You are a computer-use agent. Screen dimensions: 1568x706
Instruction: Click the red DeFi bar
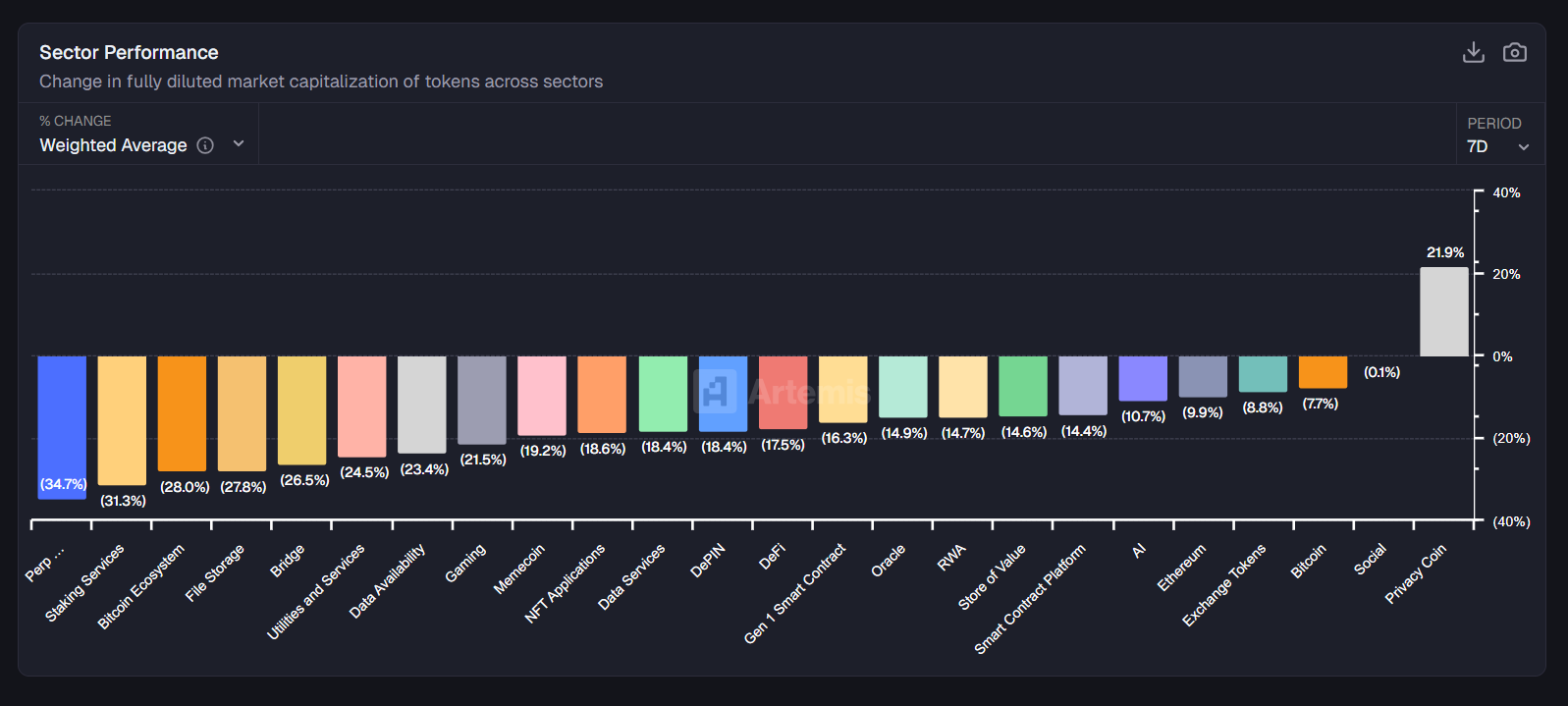783,392
